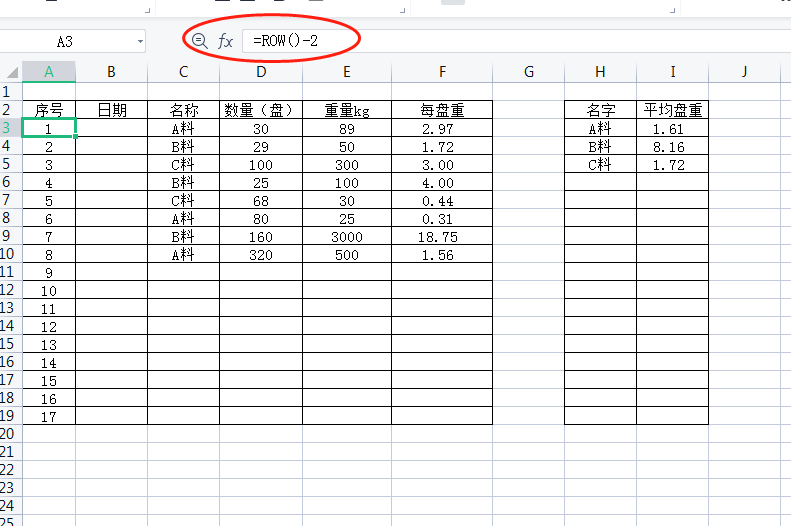Click the cell showing 0.44
Image resolution: width=791 pixels, height=526 pixels.
442,200
